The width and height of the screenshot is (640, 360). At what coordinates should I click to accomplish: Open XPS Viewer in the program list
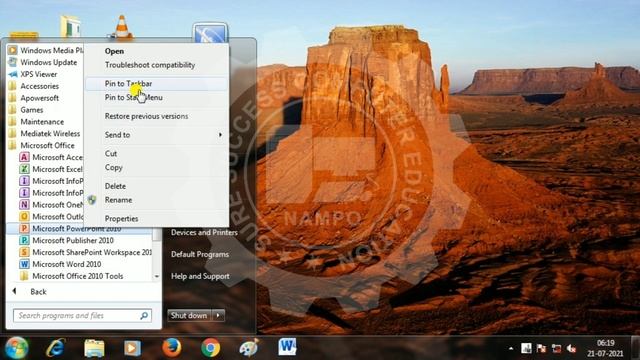click(x=33, y=74)
